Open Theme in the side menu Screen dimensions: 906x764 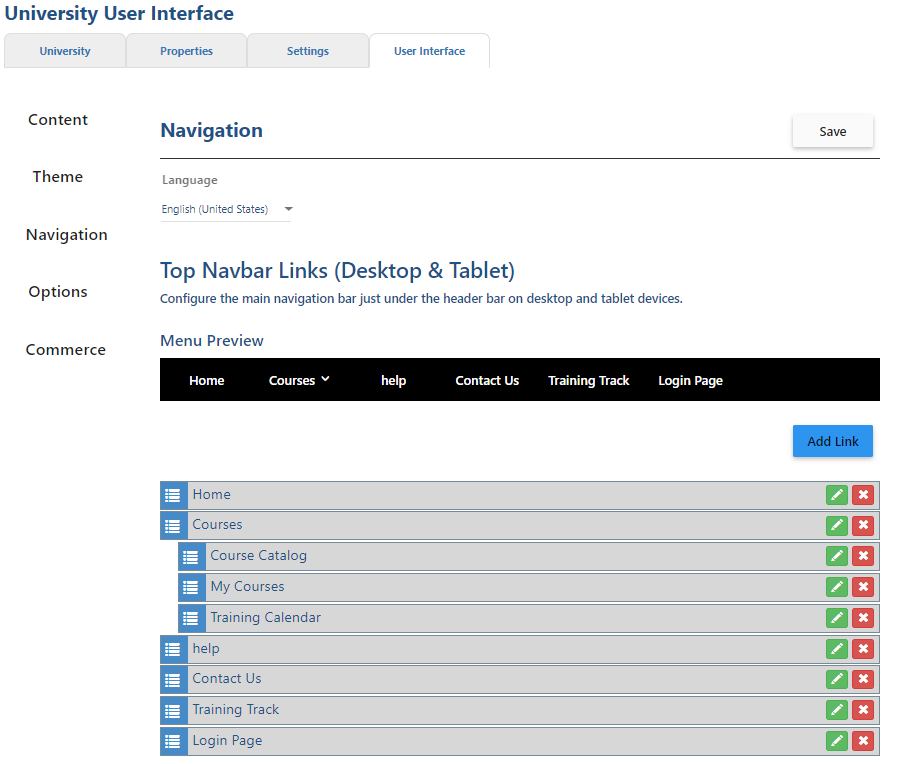pyautogui.click(x=58, y=177)
